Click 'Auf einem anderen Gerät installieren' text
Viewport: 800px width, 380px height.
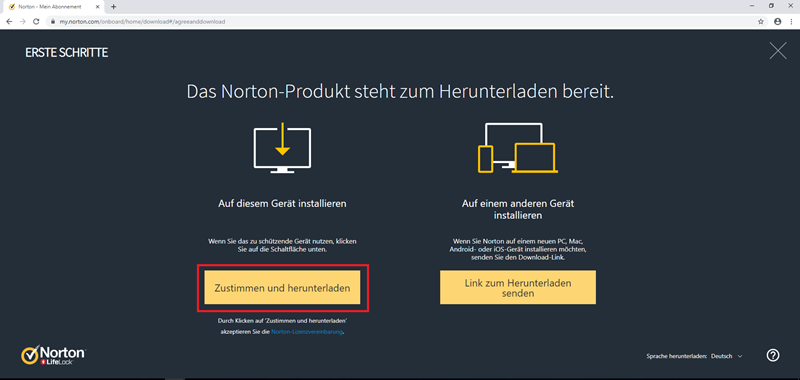pos(518,209)
